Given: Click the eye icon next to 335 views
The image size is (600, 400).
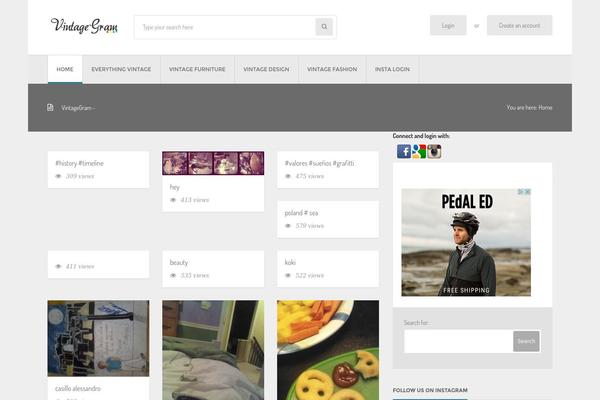Looking at the screenshot, I should click(x=173, y=276).
